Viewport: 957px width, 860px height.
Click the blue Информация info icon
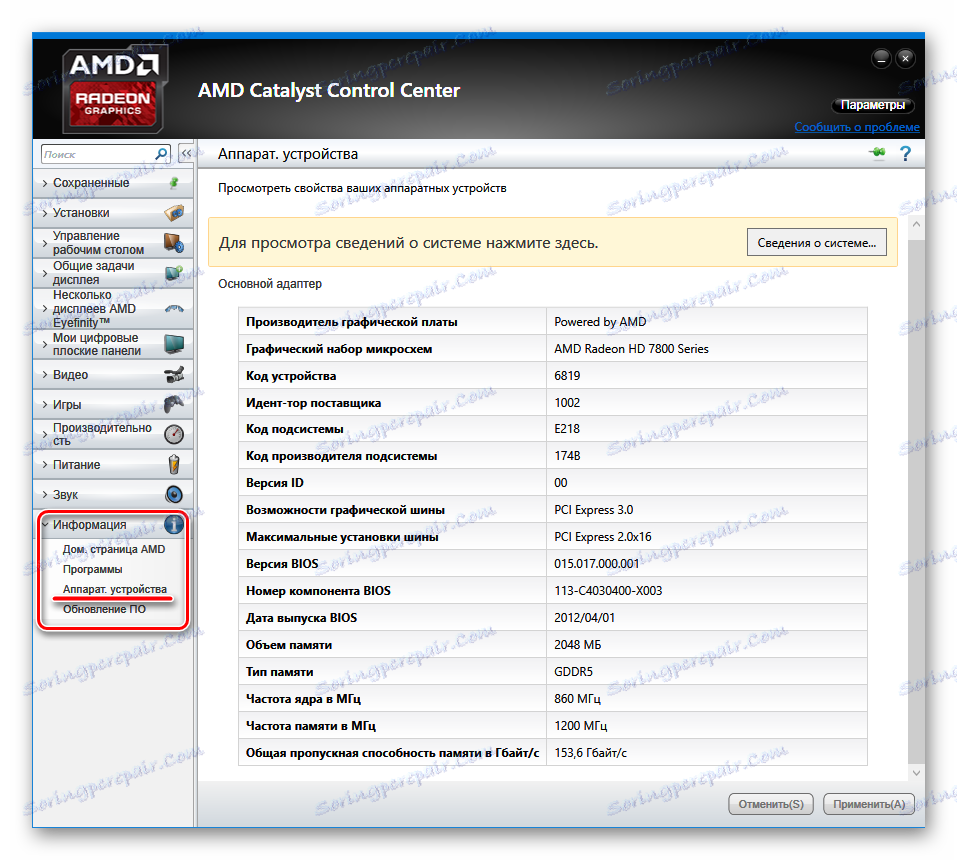click(x=172, y=524)
